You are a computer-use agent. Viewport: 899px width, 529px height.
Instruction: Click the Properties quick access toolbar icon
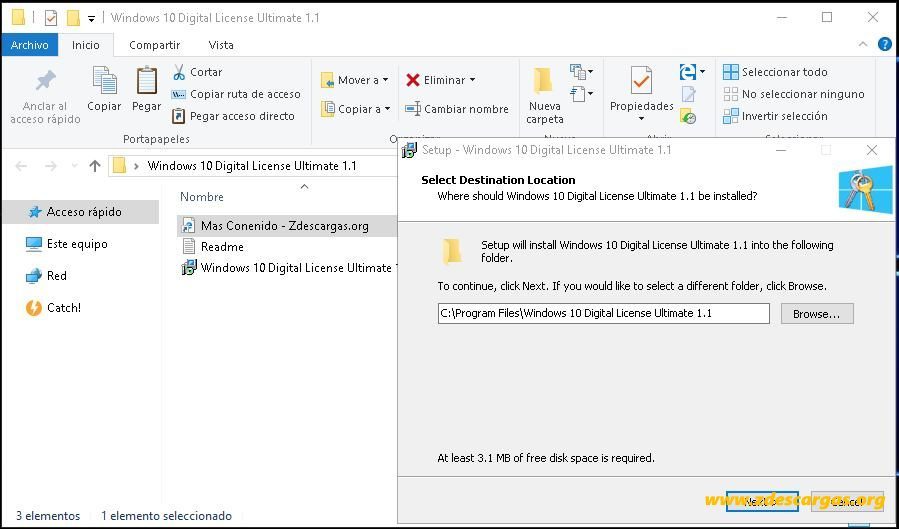(51, 18)
